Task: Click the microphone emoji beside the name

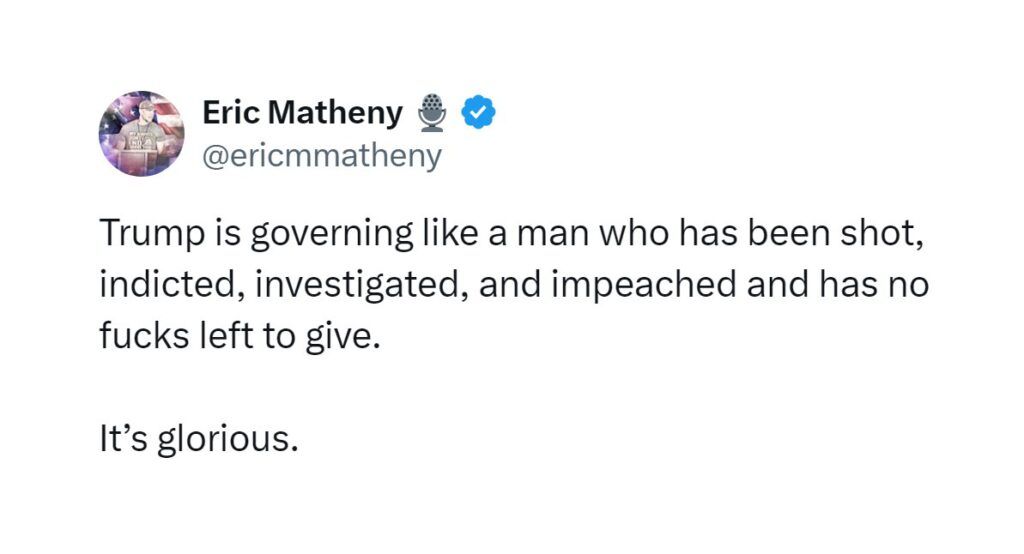Action: (431, 113)
